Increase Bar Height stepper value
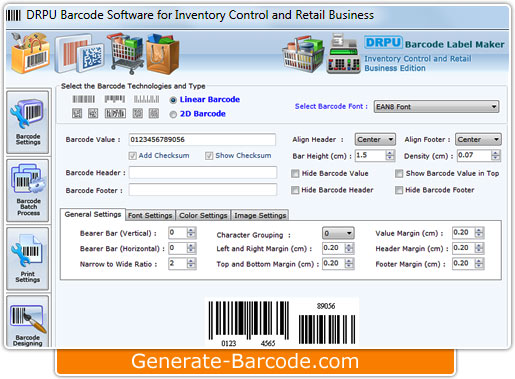The height and width of the screenshot is (379, 515). (390, 153)
